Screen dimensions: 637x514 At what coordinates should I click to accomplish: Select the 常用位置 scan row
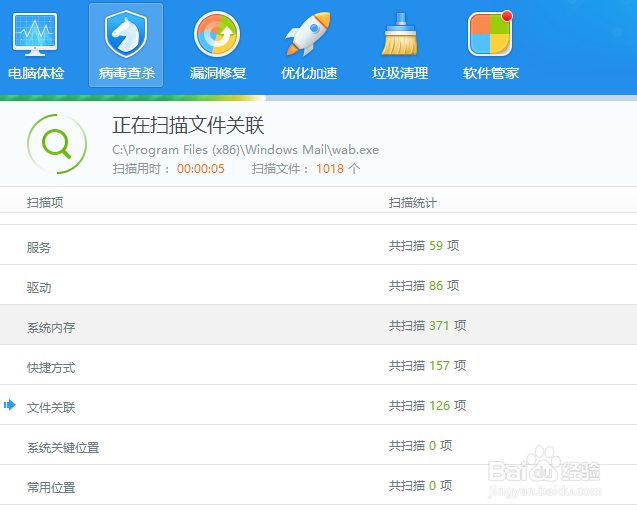(318, 485)
